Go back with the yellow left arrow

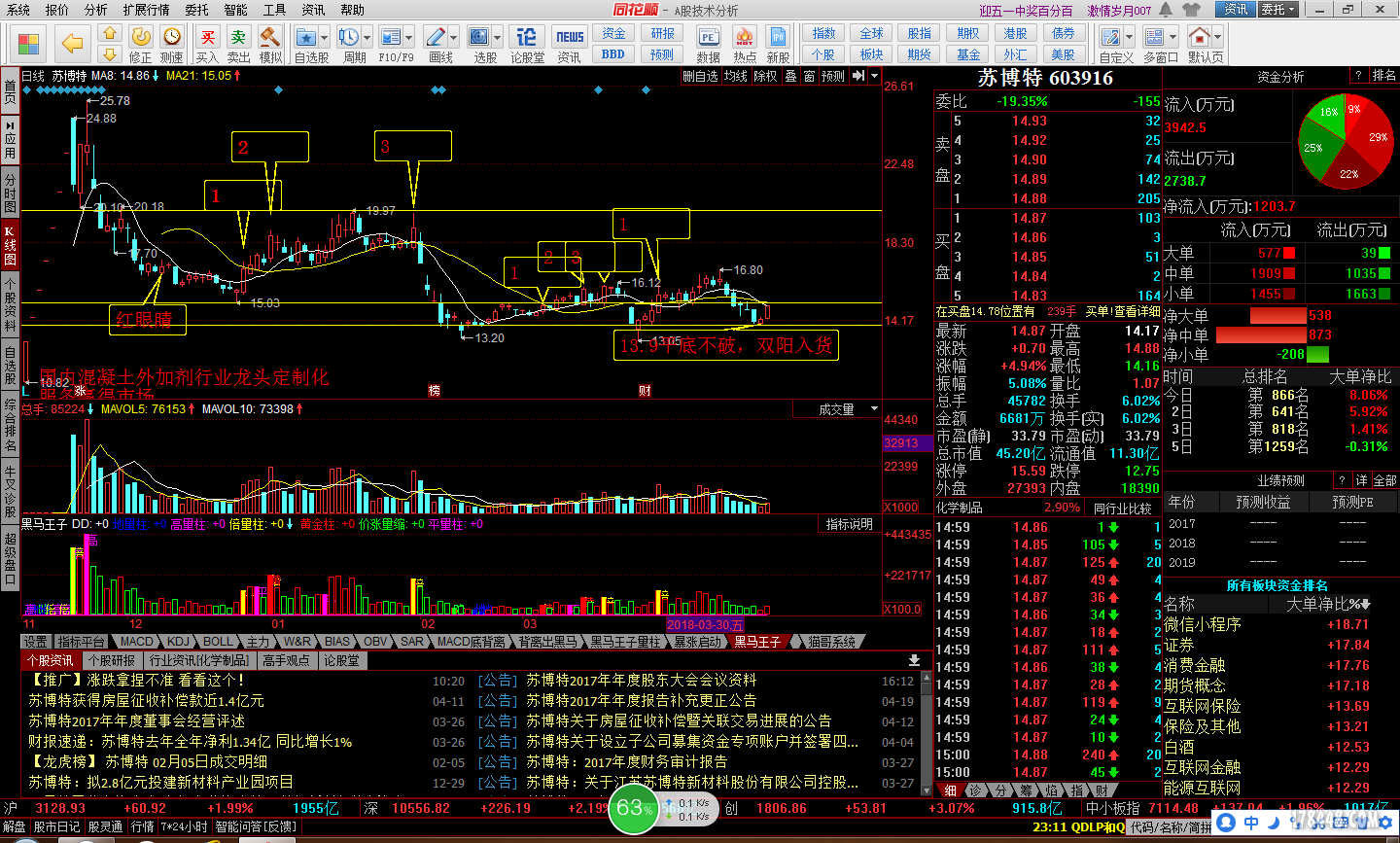pyautogui.click(x=72, y=44)
